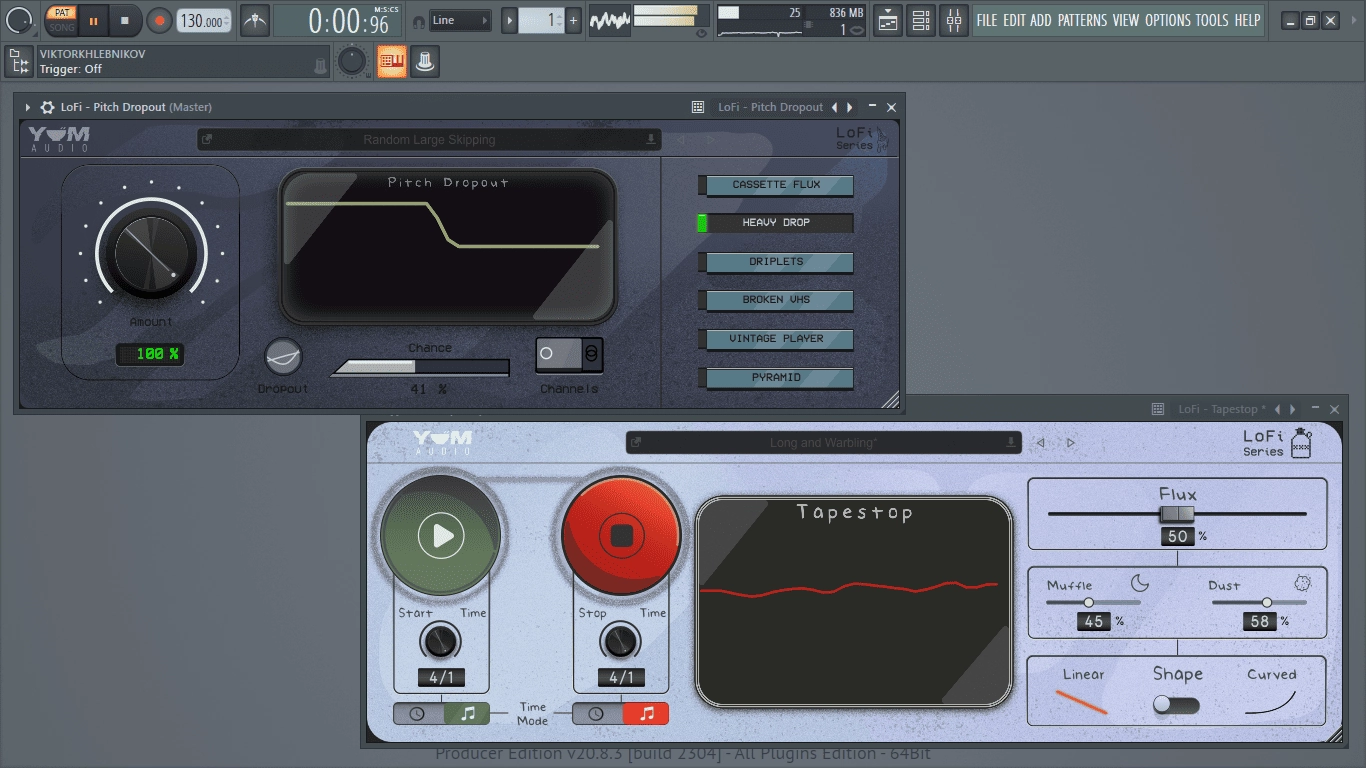Click the typing keyboard to piano icon
Image resolution: width=1366 pixels, height=768 pixels.
[x=392, y=61]
